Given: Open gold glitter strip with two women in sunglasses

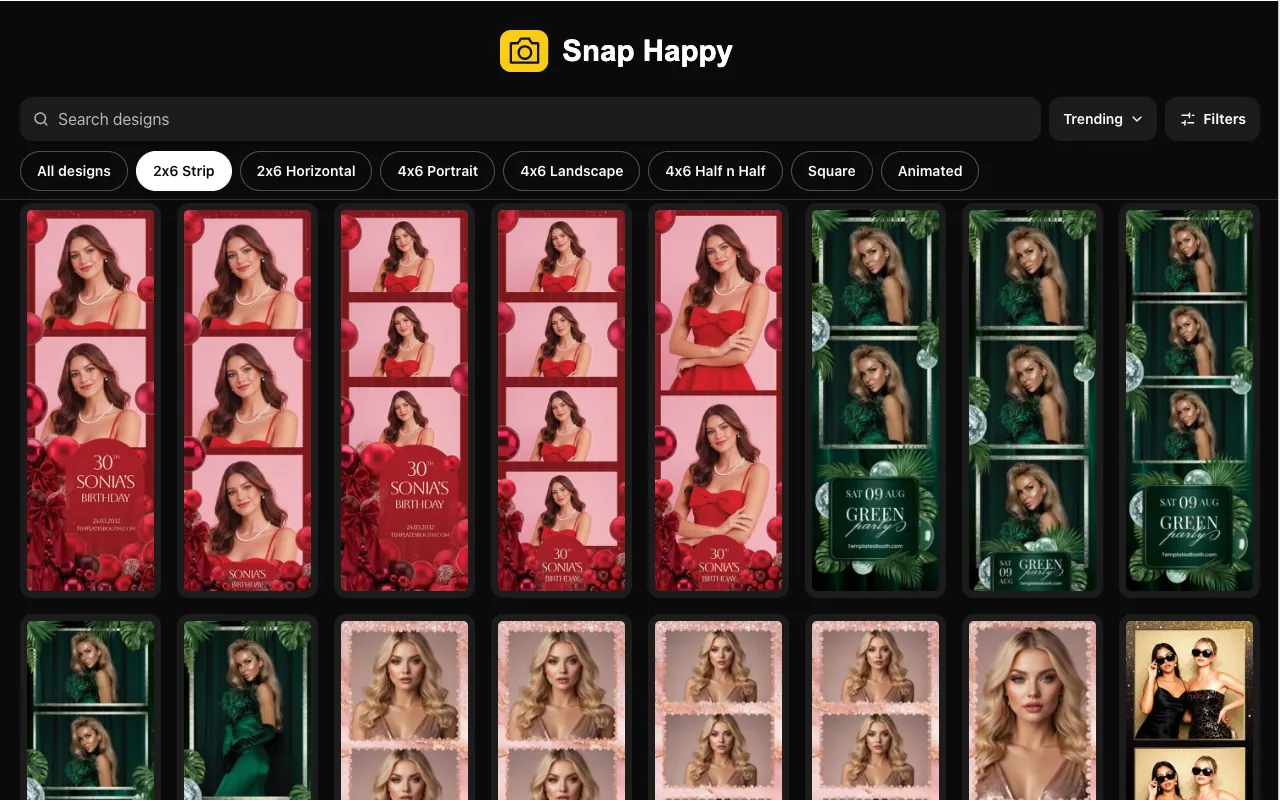Looking at the screenshot, I should [x=1190, y=708].
